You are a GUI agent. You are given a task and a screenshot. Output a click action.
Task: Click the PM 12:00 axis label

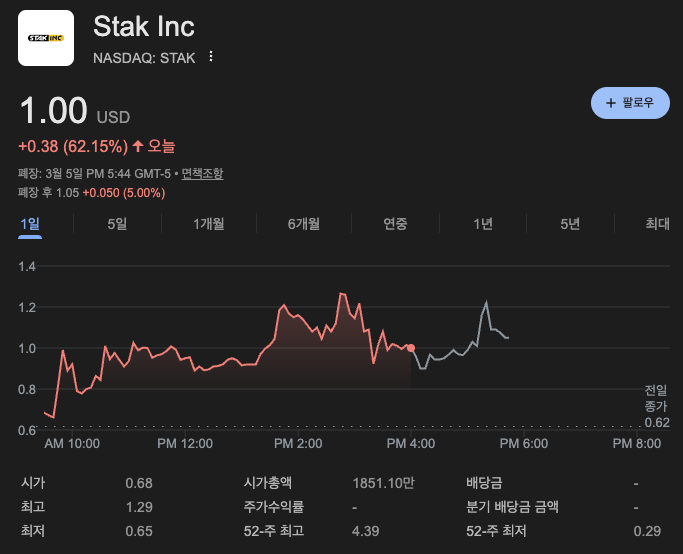tap(185, 443)
